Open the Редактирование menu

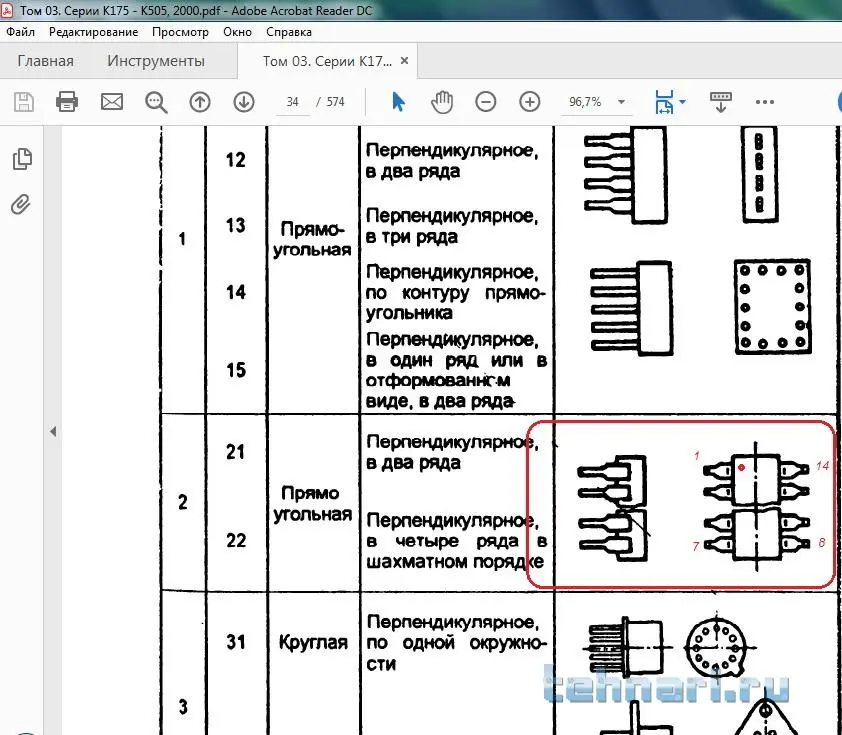93,32
